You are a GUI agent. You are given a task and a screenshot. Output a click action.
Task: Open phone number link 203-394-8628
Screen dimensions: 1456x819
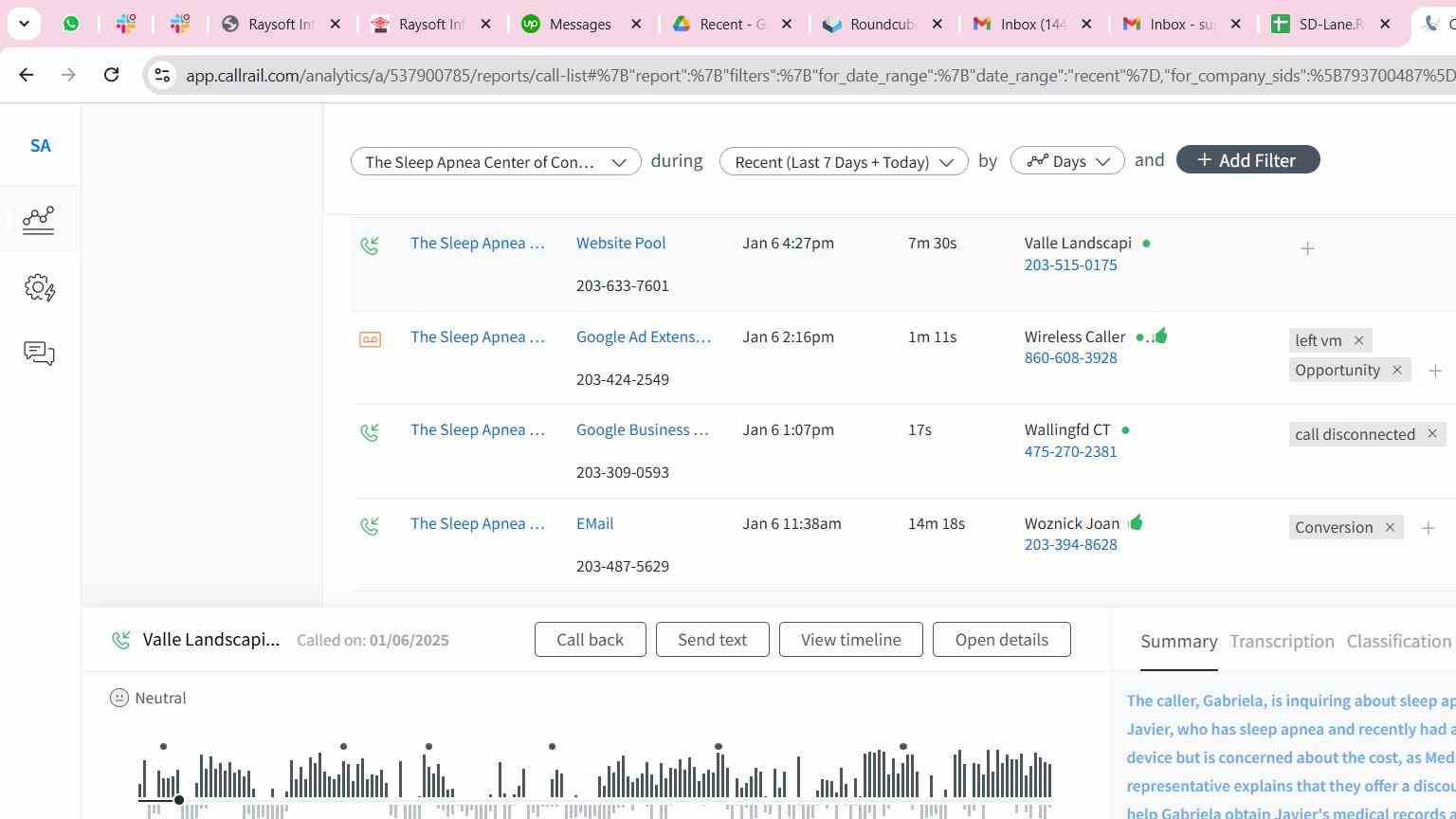tap(1070, 545)
